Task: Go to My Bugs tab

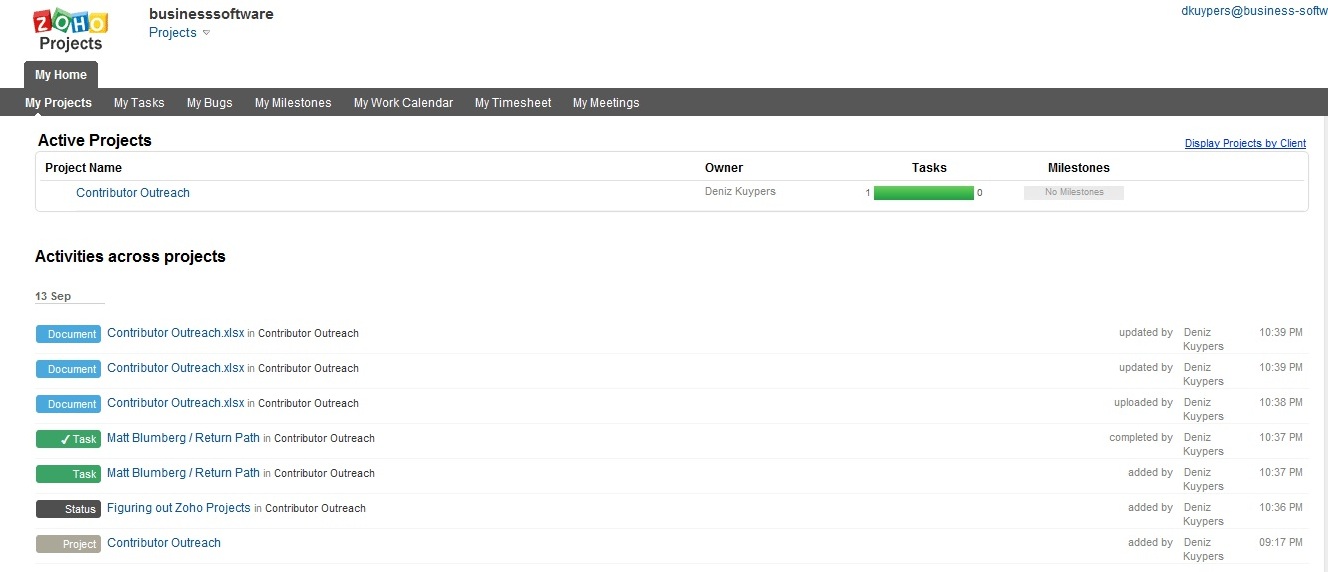Action: 210,103
